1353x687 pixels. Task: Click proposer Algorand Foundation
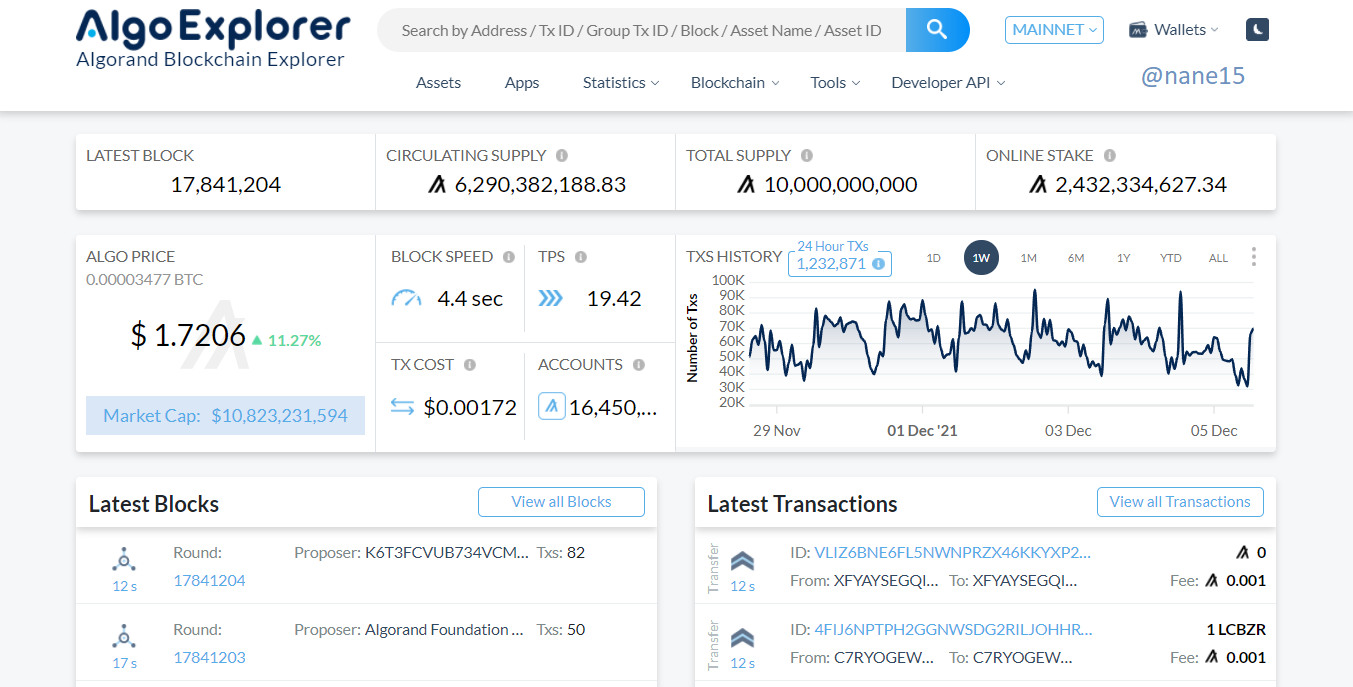(445, 629)
